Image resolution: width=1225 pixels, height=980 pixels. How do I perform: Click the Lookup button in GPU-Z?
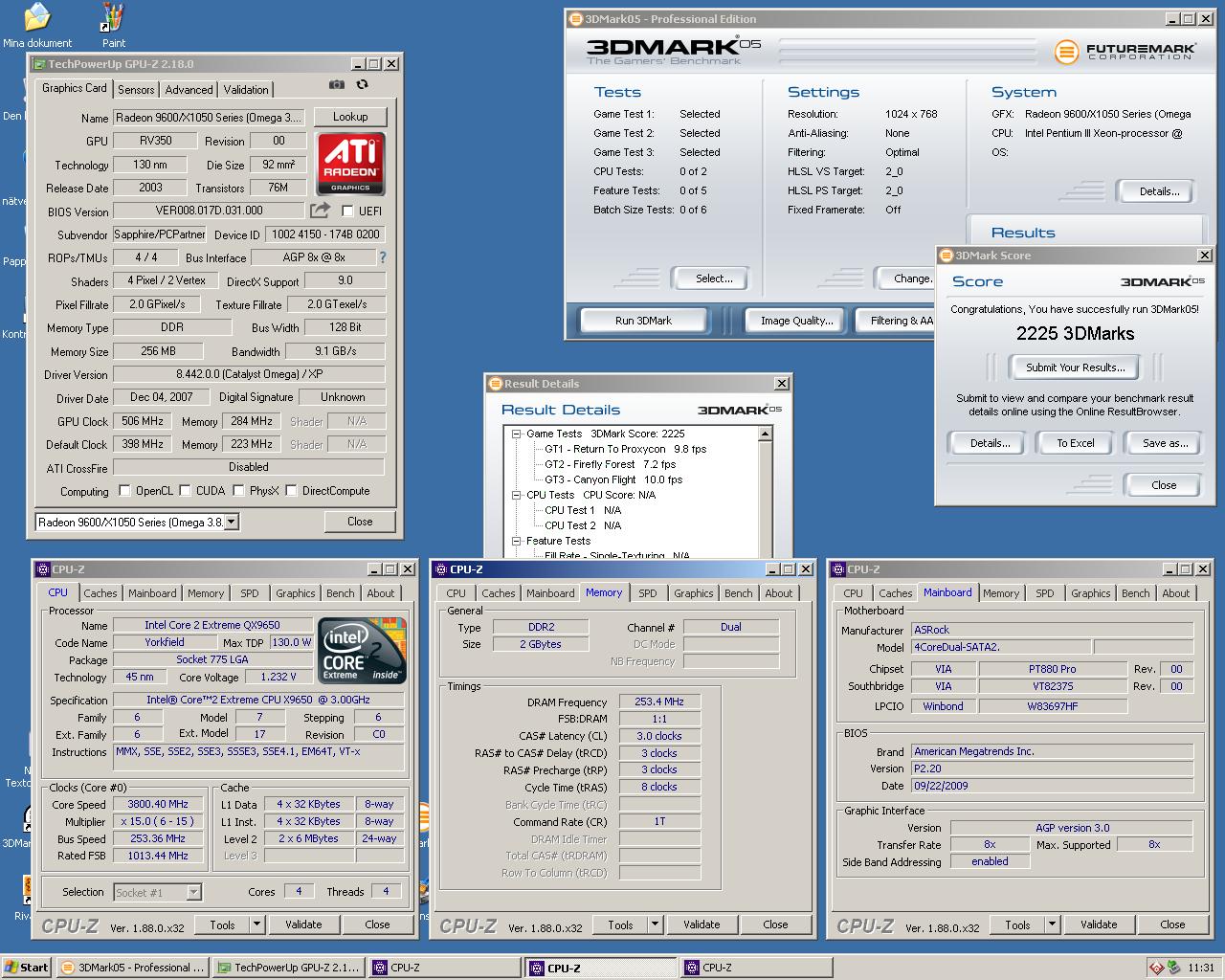click(x=350, y=117)
